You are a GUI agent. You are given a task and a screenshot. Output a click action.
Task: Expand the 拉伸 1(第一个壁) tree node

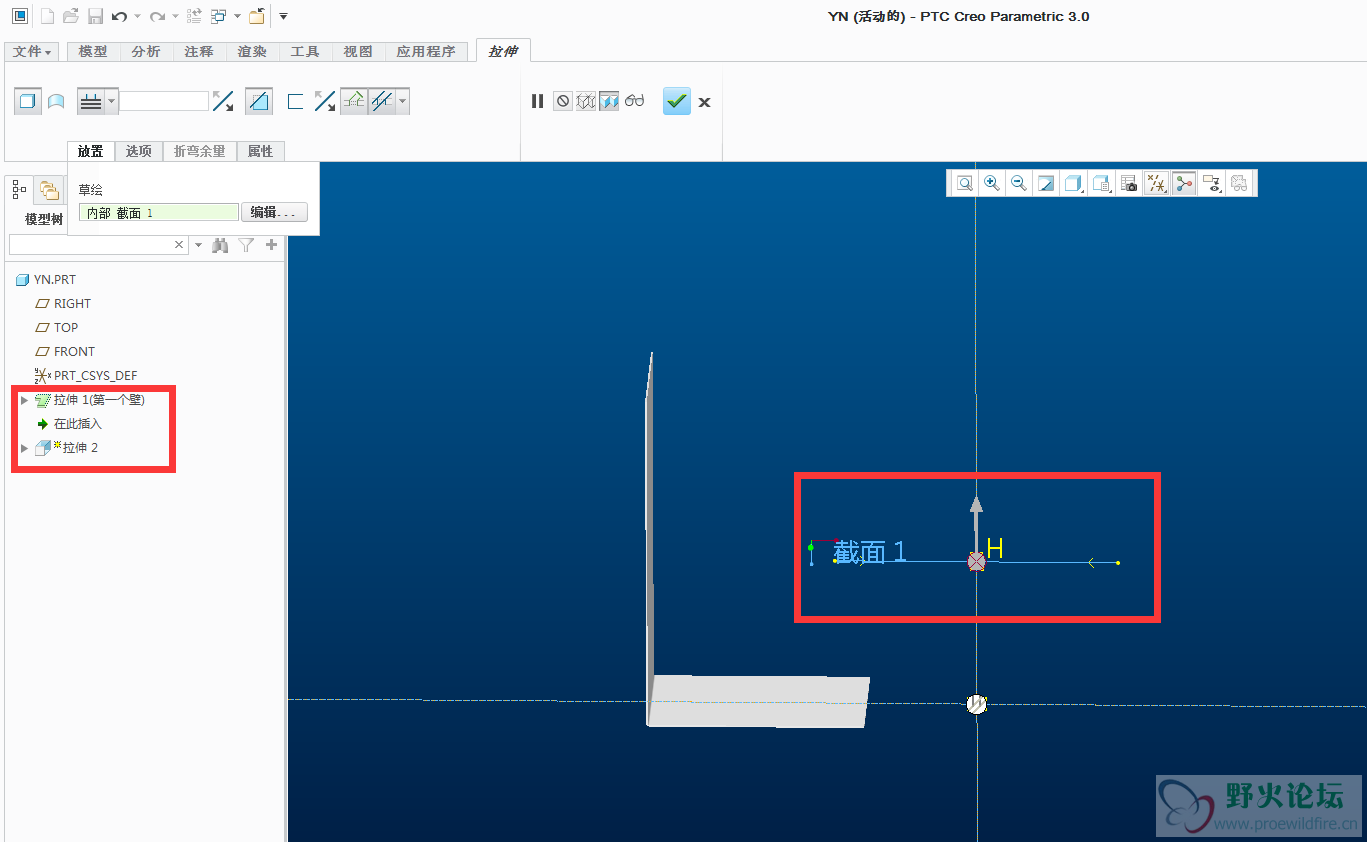click(x=25, y=400)
